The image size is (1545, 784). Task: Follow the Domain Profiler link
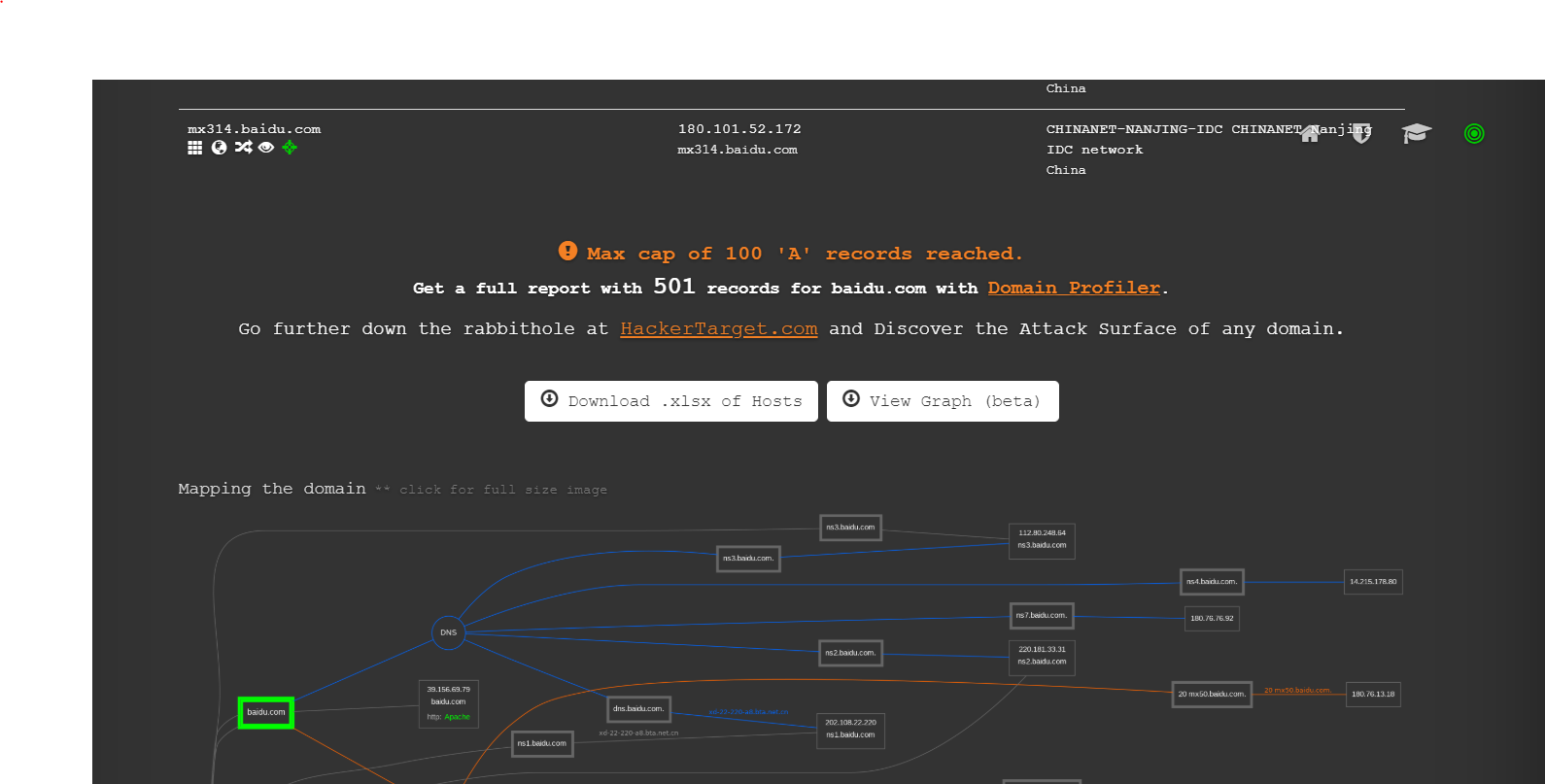(1074, 288)
